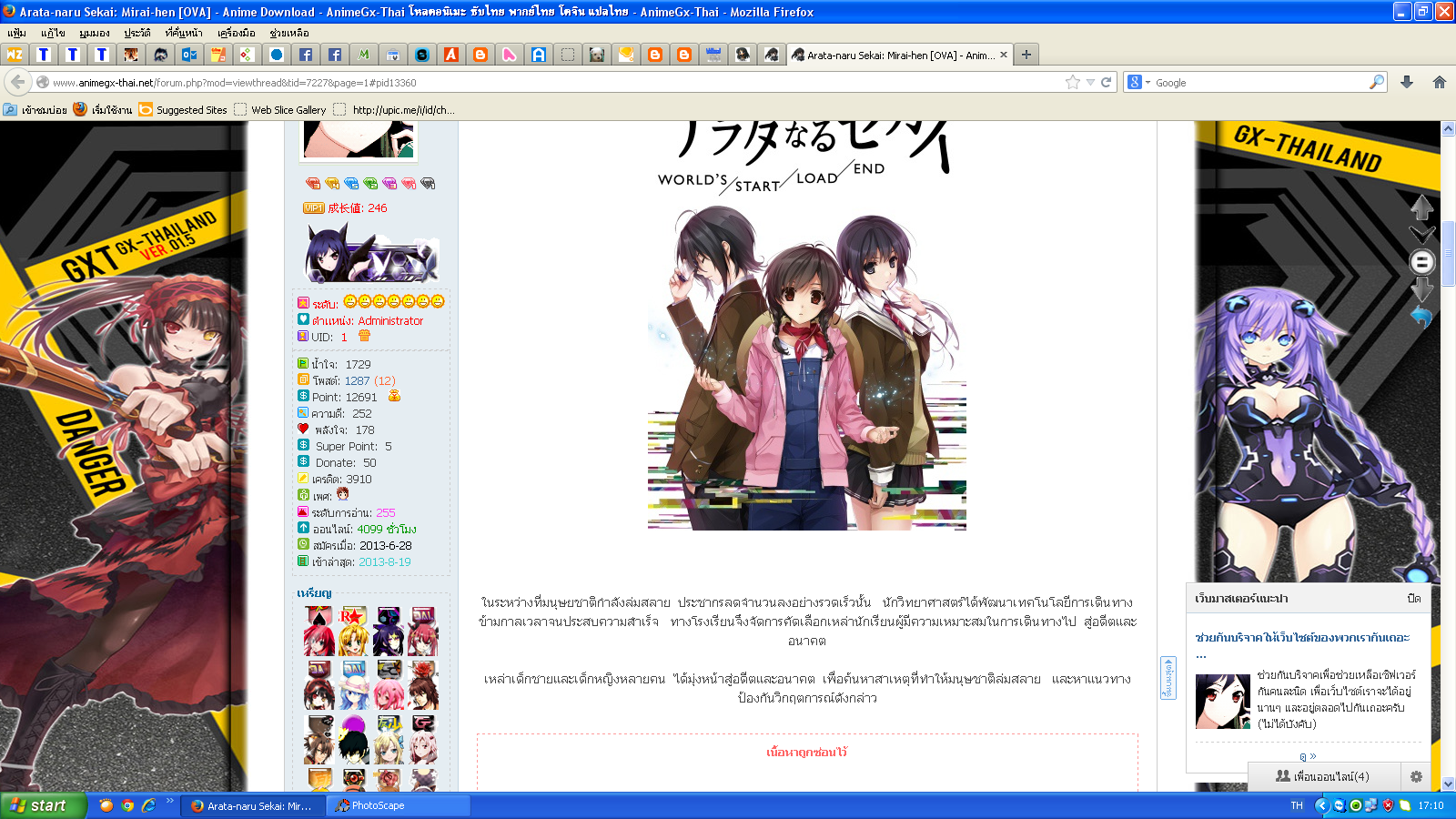
Task: Focus the URL address bar
Action: click(555, 82)
